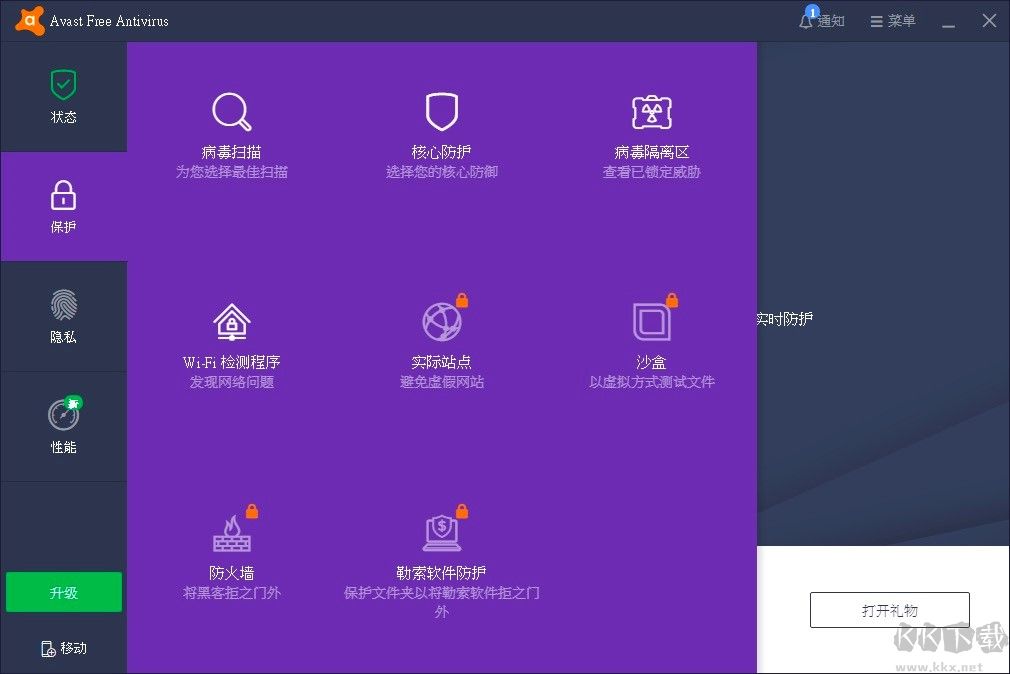Click the orange lock badge on 沙盒
The image size is (1010, 674).
[x=671, y=299]
